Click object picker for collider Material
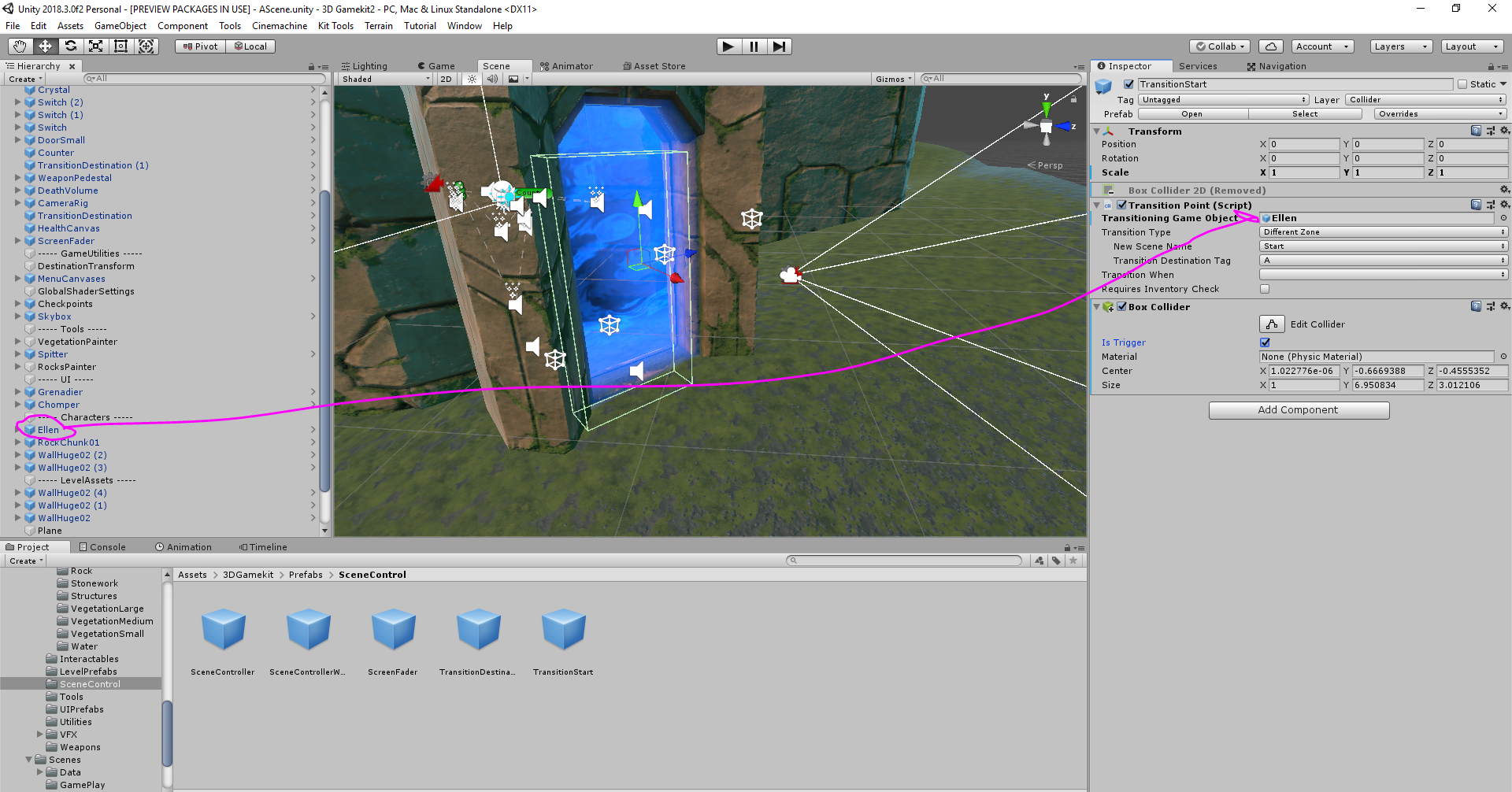Viewport: 1512px width, 792px height. coord(1503,357)
